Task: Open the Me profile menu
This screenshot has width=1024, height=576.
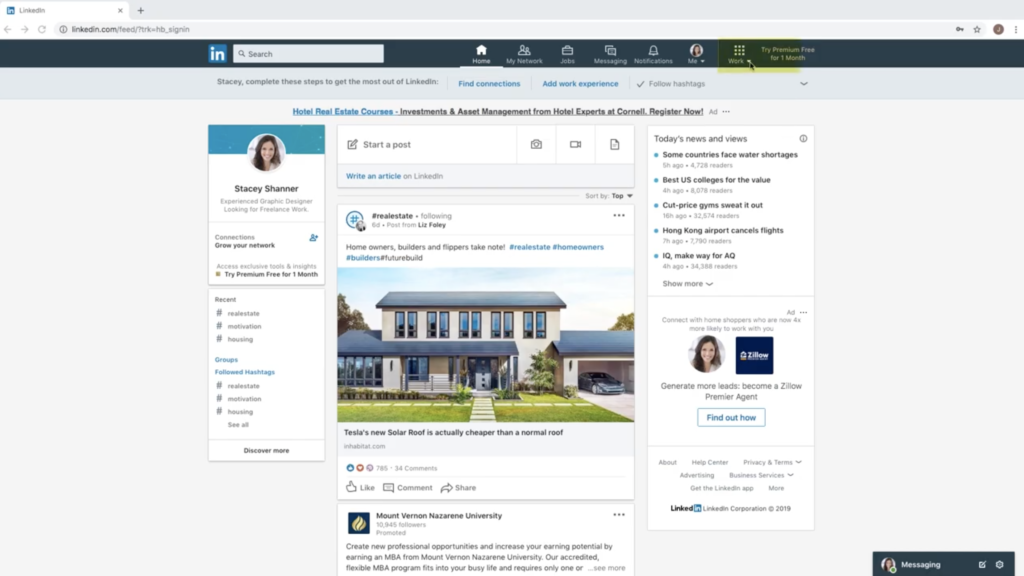Action: tap(696, 54)
